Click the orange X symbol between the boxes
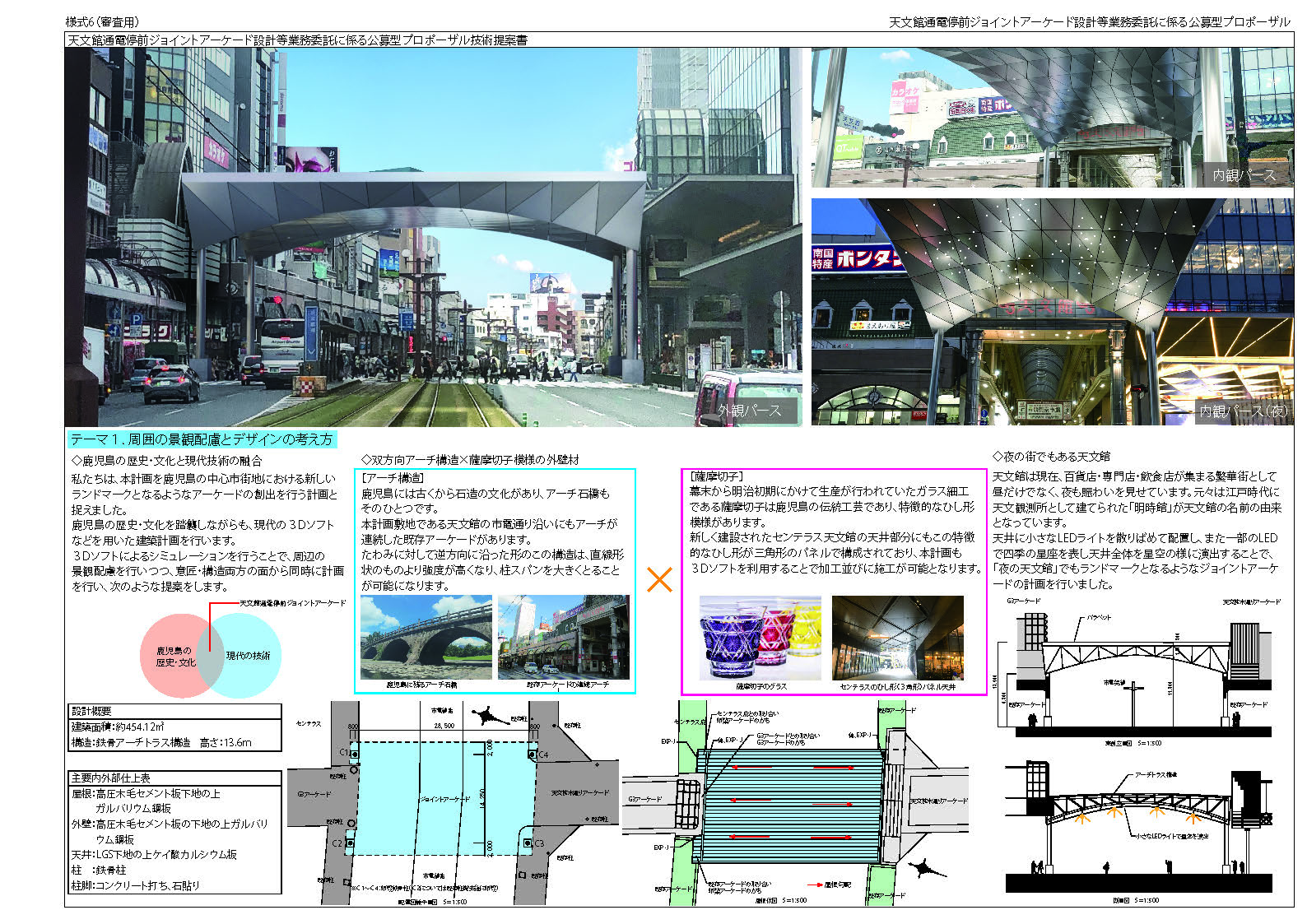This screenshot has height=924, width=1307. pos(659,580)
